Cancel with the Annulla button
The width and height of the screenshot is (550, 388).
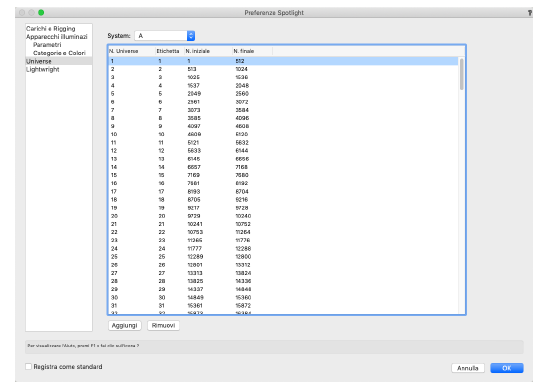[x=468, y=368]
